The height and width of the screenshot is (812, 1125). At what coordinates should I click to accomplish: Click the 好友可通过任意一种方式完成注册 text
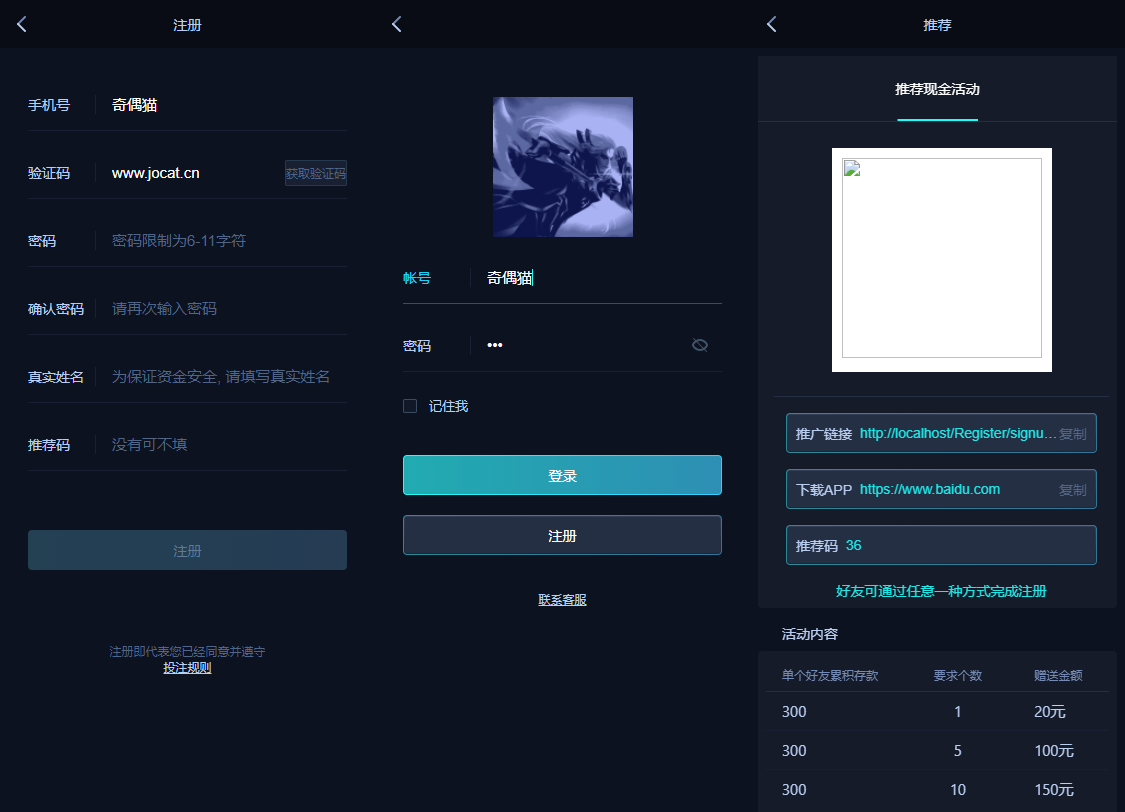click(941, 591)
